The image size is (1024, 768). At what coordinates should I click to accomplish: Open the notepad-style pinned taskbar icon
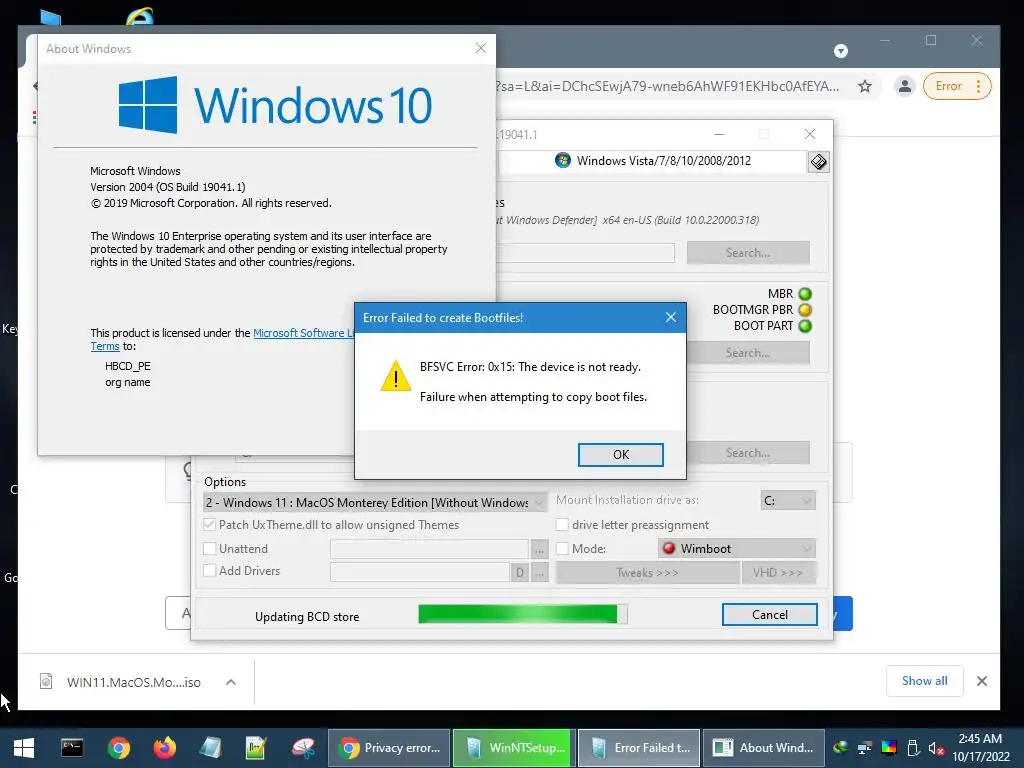256,748
